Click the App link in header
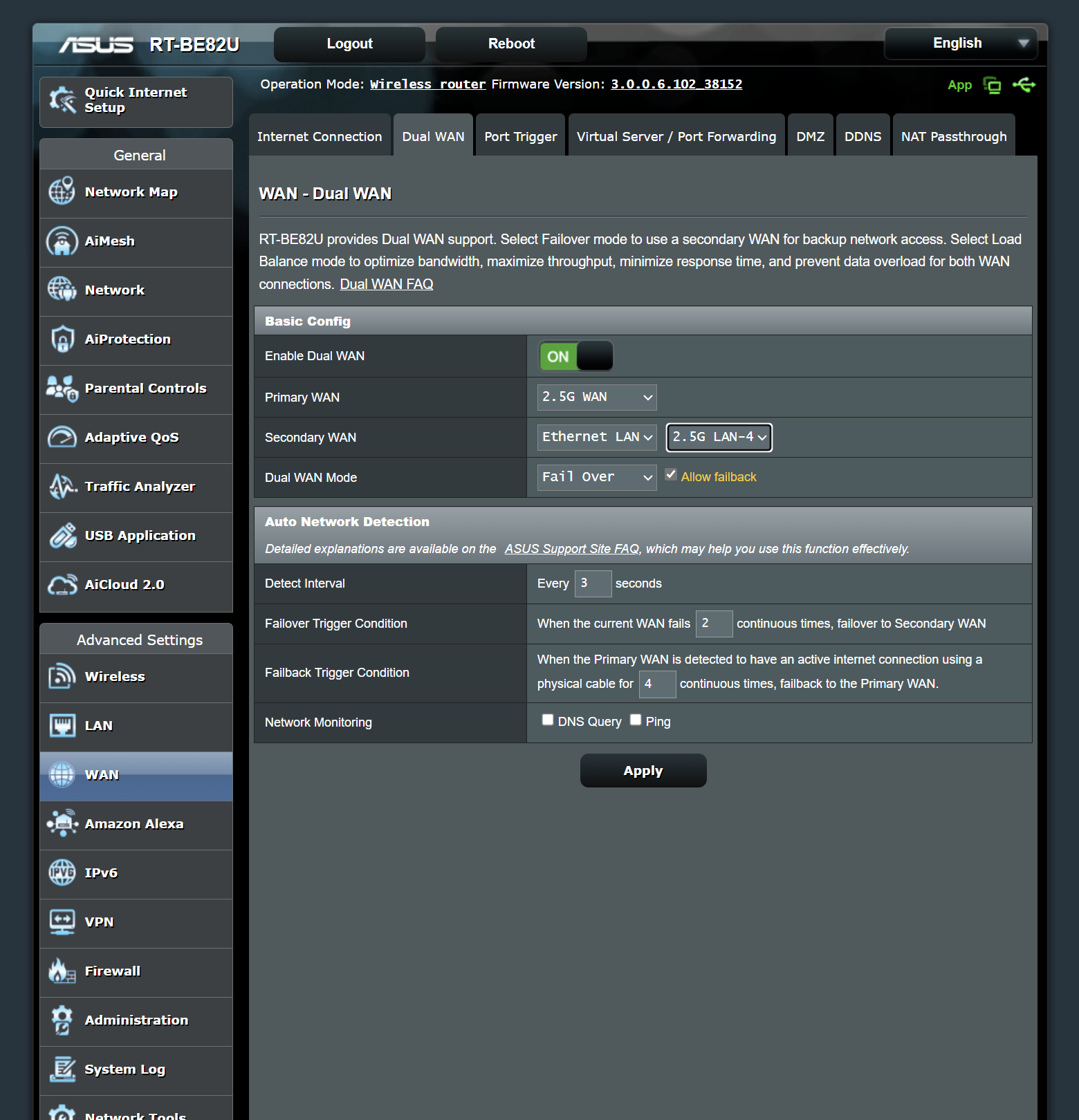Image resolution: width=1079 pixels, height=1120 pixels. [960, 85]
